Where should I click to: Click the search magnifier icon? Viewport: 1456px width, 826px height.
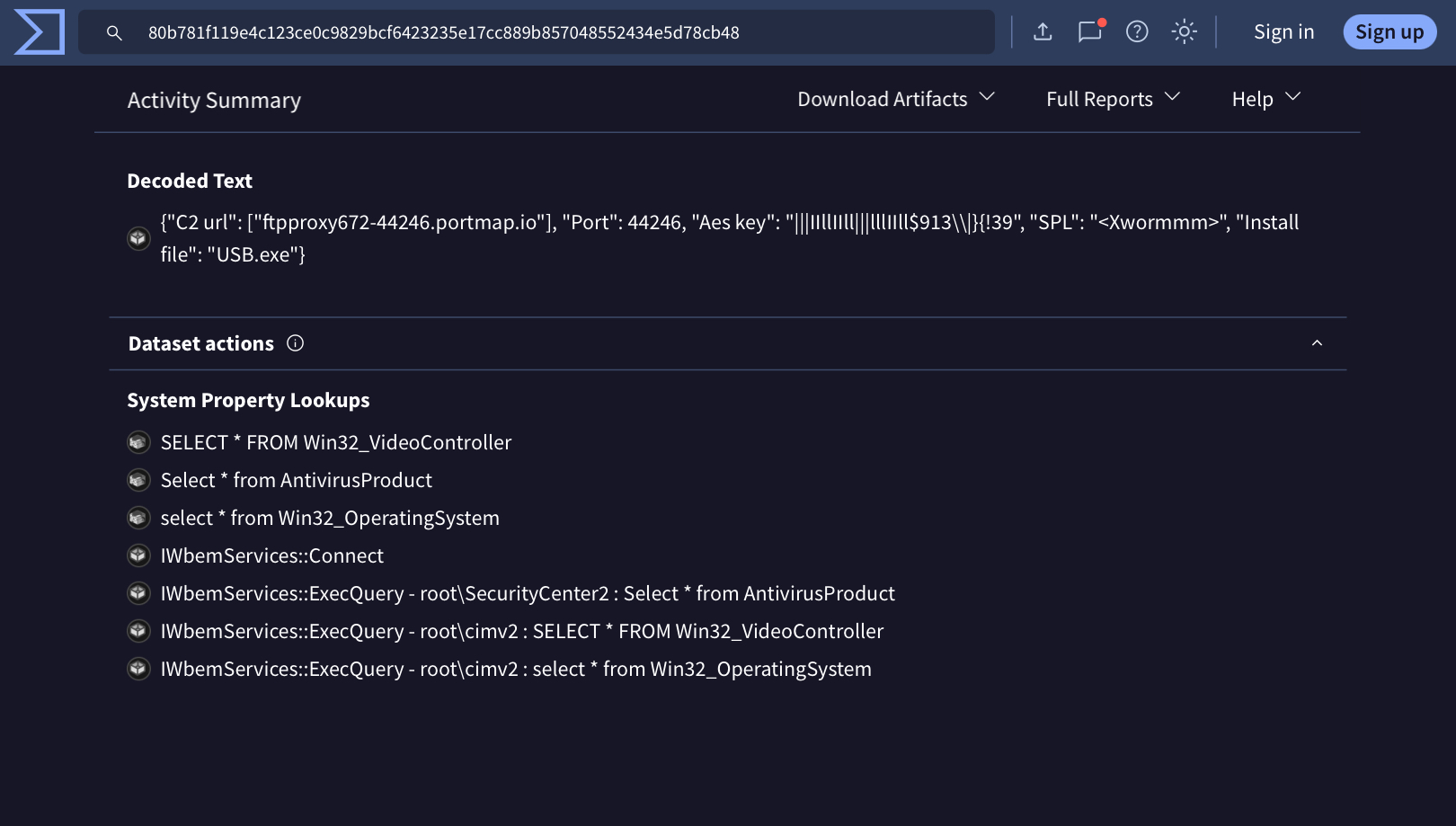click(114, 33)
